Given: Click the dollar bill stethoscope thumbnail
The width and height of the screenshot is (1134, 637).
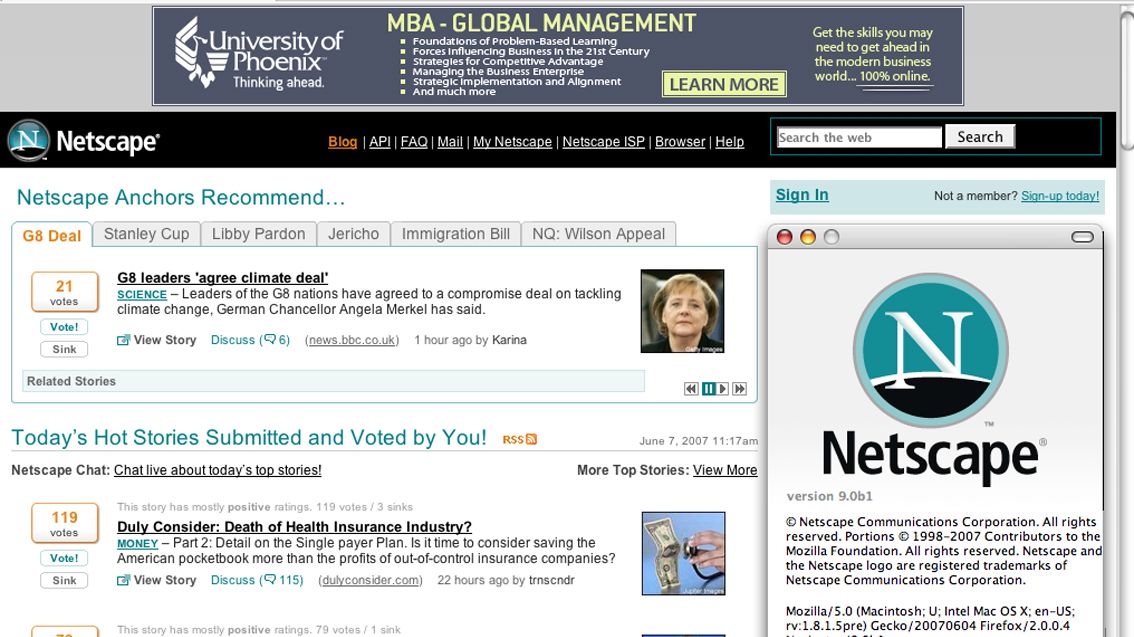Looking at the screenshot, I should pos(683,554).
